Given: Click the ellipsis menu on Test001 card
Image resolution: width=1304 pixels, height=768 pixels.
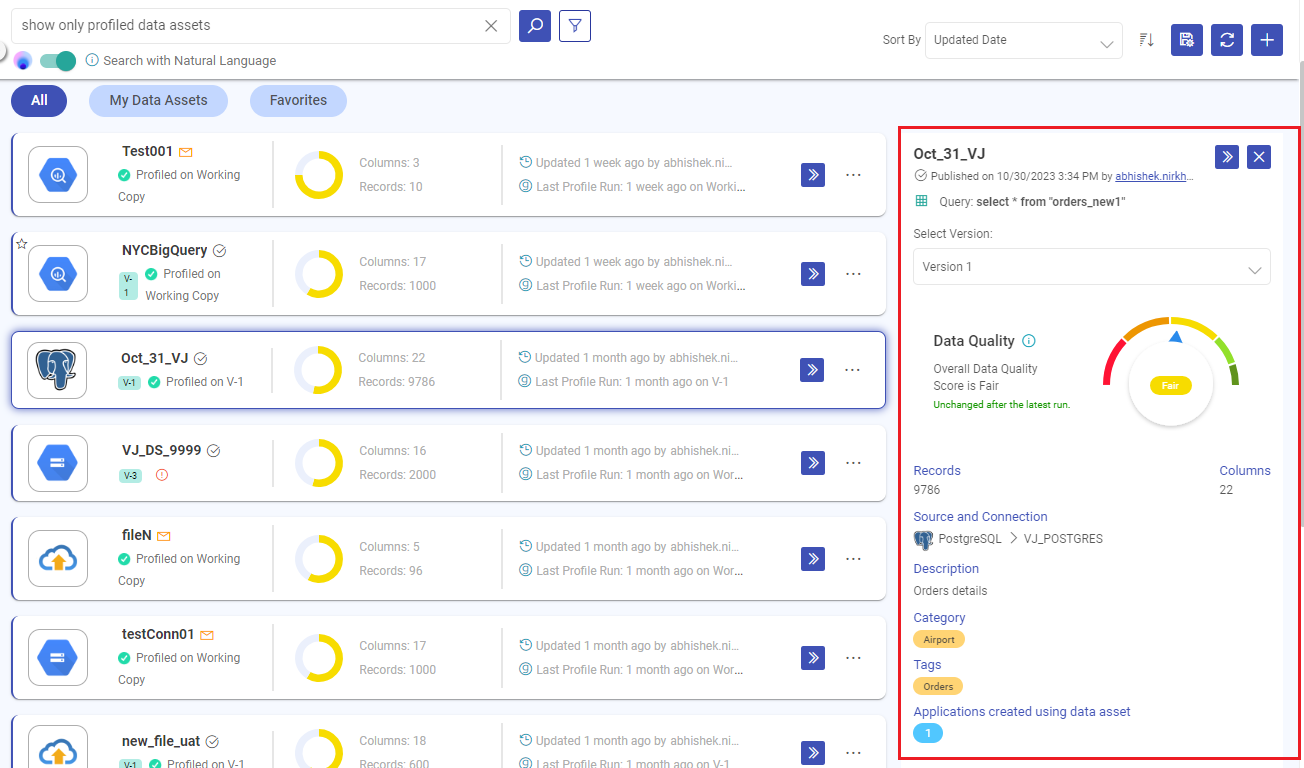Looking at the screenshot, I should click(x=853, y=175).
